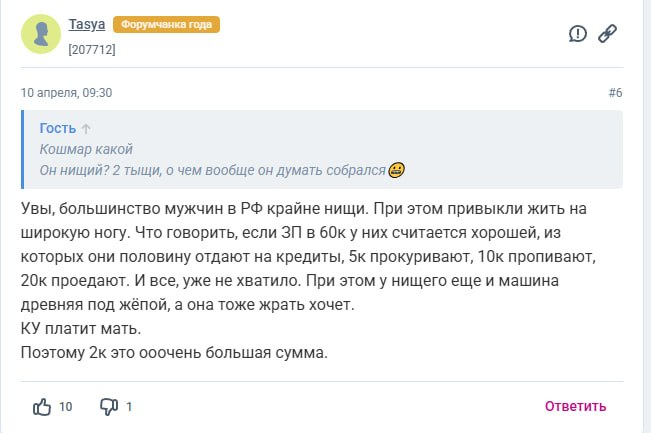651x433 pixels.
Task: Open Tasya's profile avatar
Action: [41, 34]
